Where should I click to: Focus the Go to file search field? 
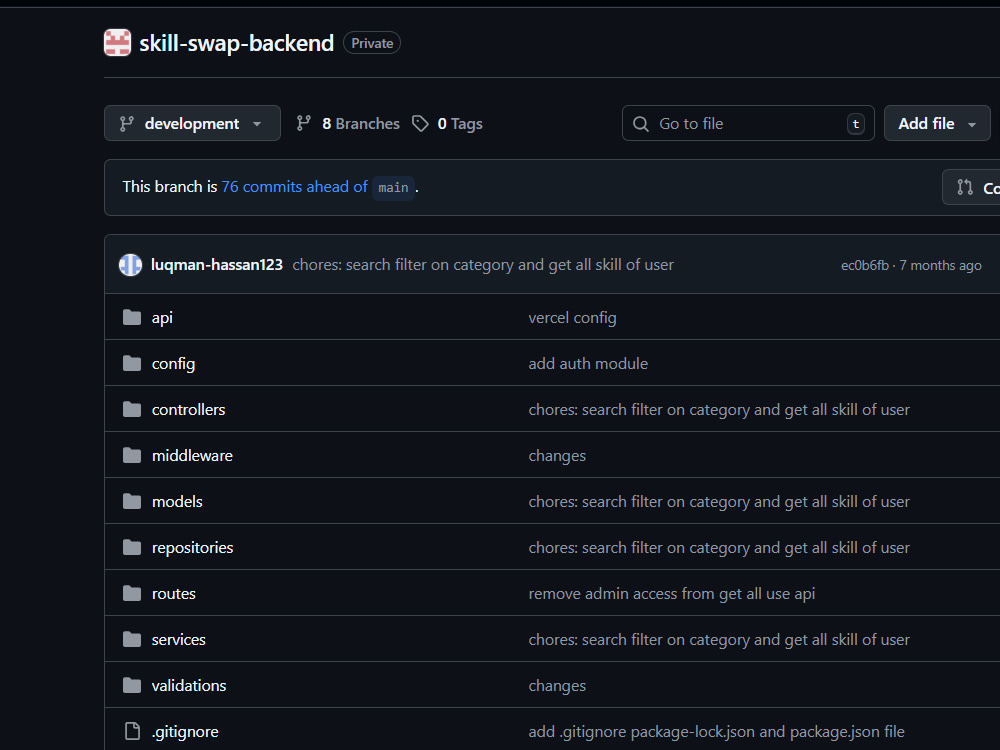pyautogui.click(x=747, y=123)
